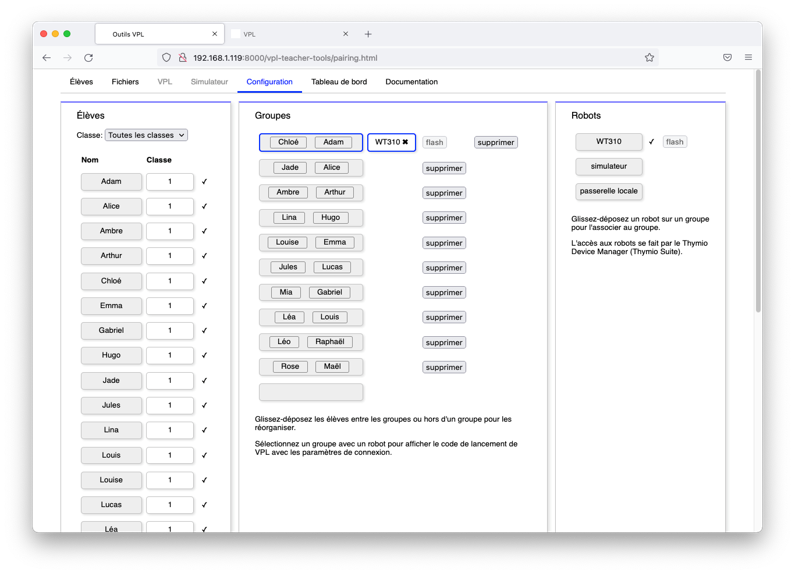Viewport: 795px width, 574px height.
Task: Click flash button in the Robots panel
Action: coord(674,142)
